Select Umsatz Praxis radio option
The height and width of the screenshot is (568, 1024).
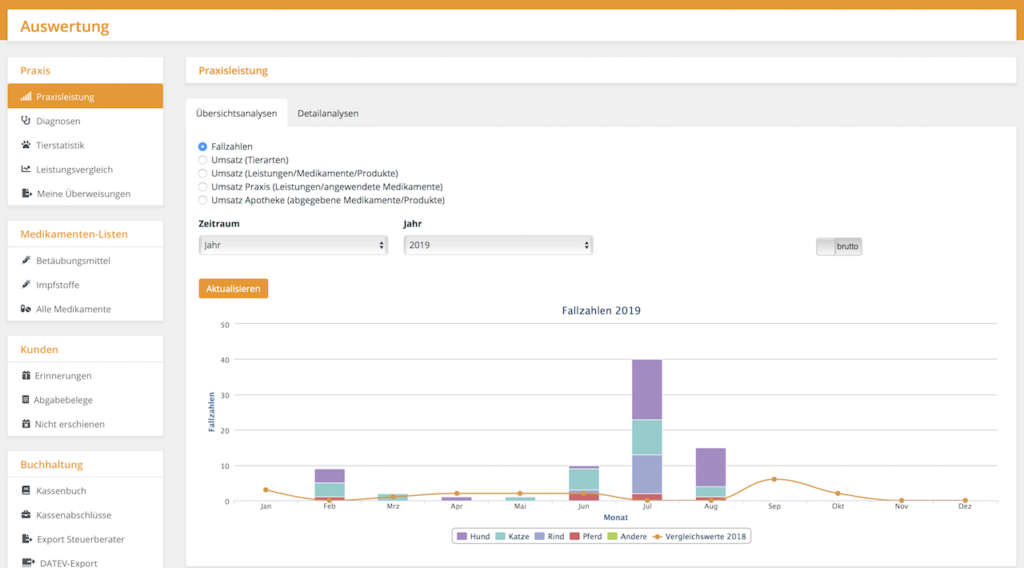click(203, 187)
